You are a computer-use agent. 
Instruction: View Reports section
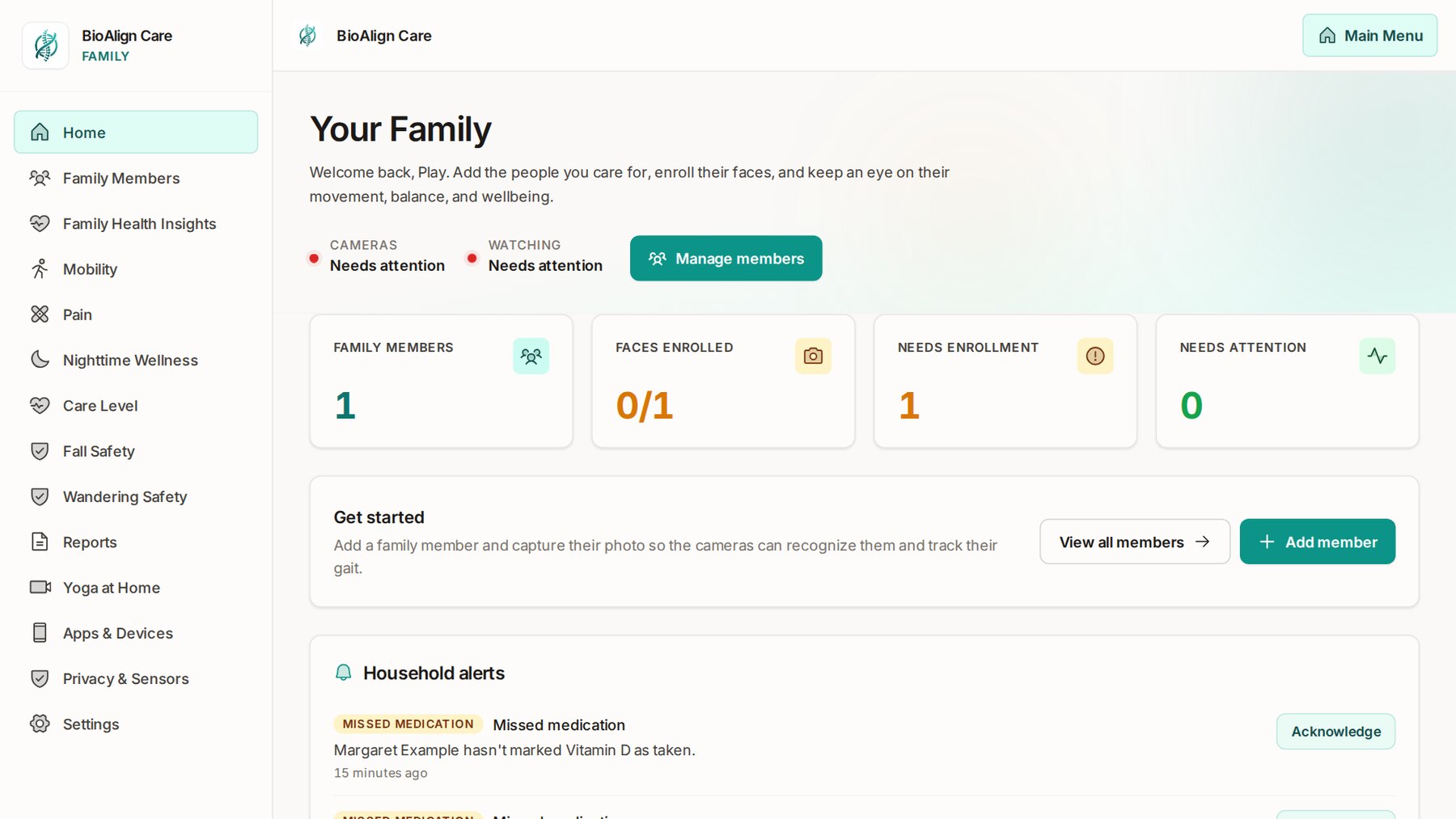pyautogui.click(x=136, y=542)
